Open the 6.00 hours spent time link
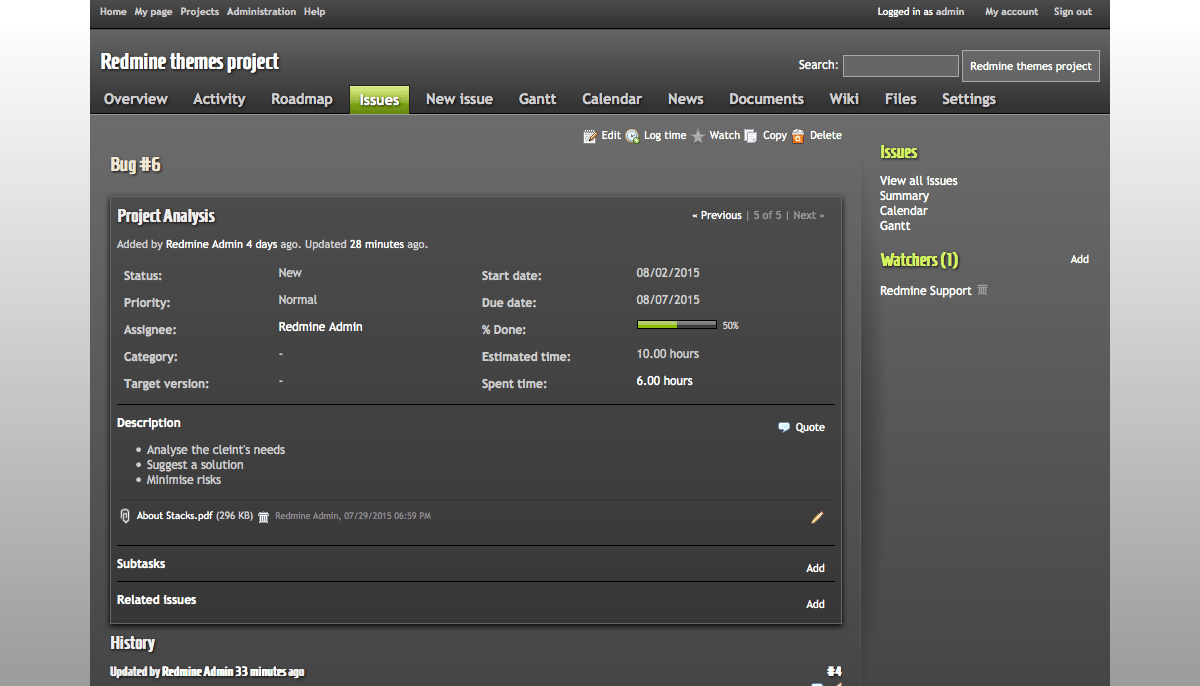Viewport: 1200px width, 686px height. point(665,381)
